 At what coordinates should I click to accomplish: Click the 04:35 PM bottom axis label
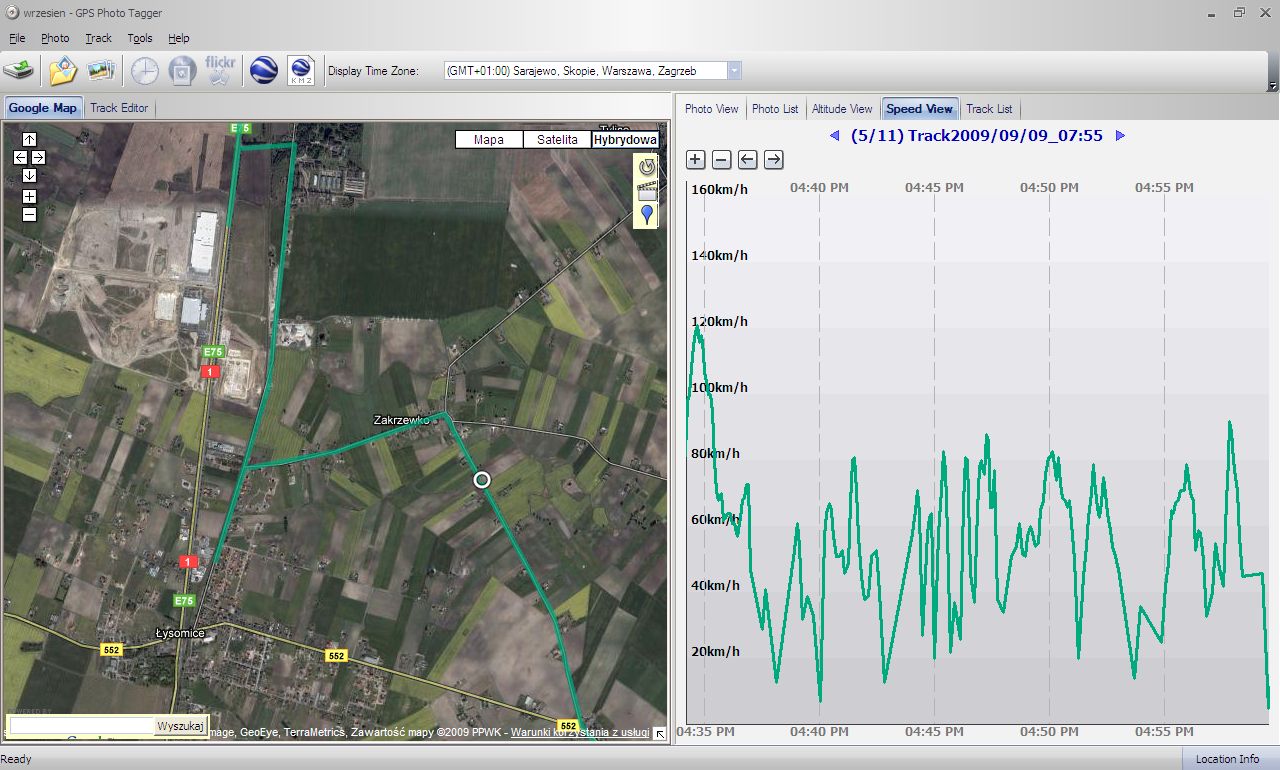(705, 732)
